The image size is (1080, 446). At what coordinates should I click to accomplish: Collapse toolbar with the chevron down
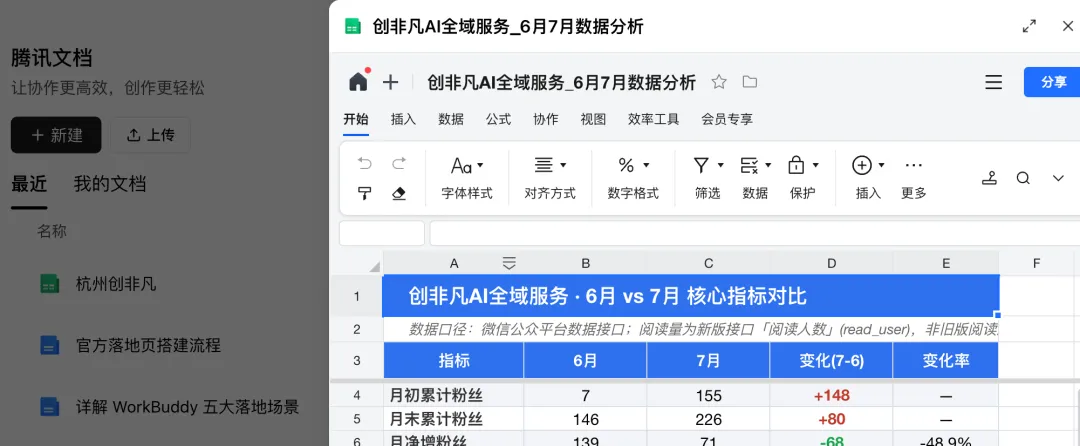coord(1059,178)
